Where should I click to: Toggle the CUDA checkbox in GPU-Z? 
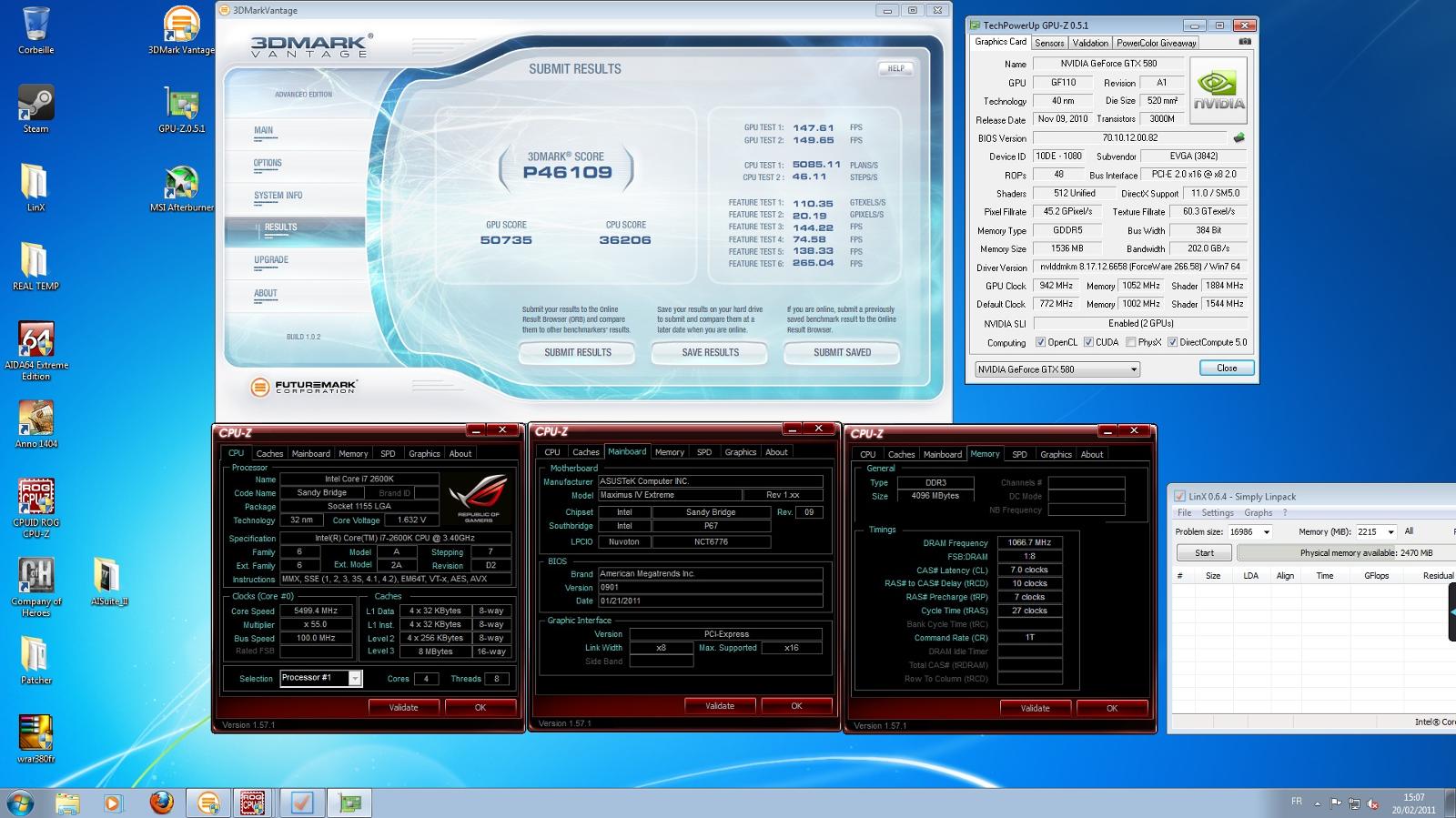tap(1088, 342)
